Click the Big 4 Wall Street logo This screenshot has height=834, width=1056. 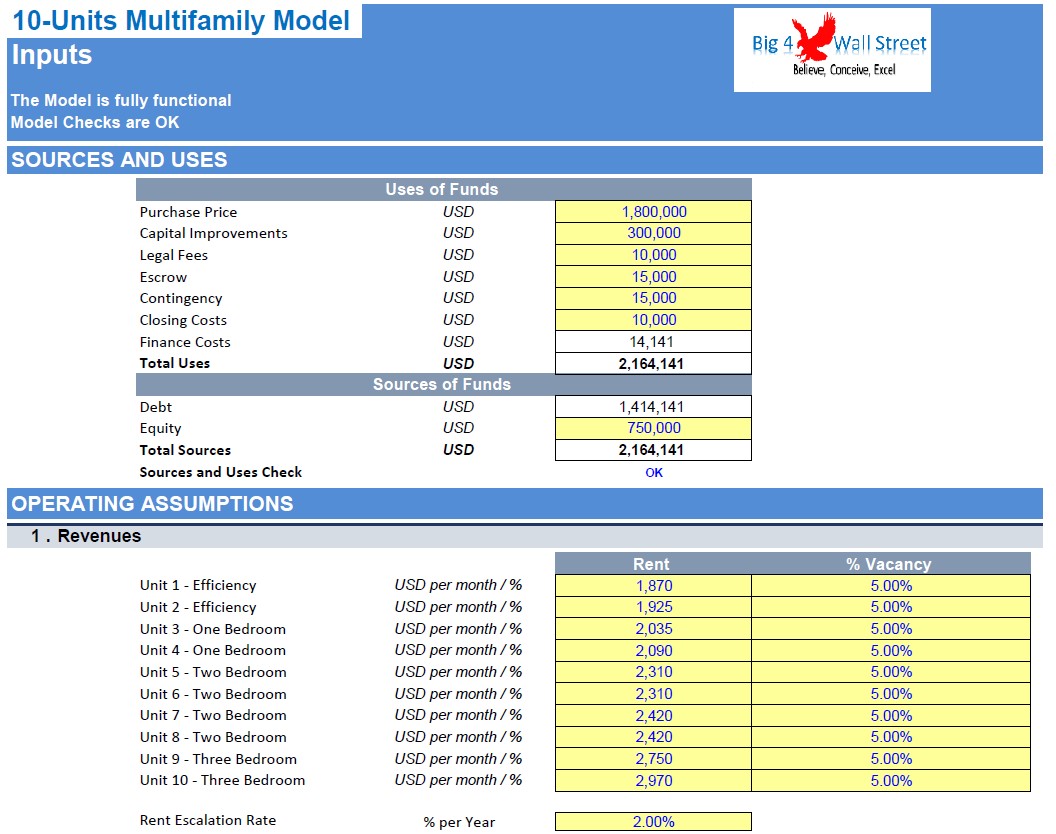click(832, 50)
